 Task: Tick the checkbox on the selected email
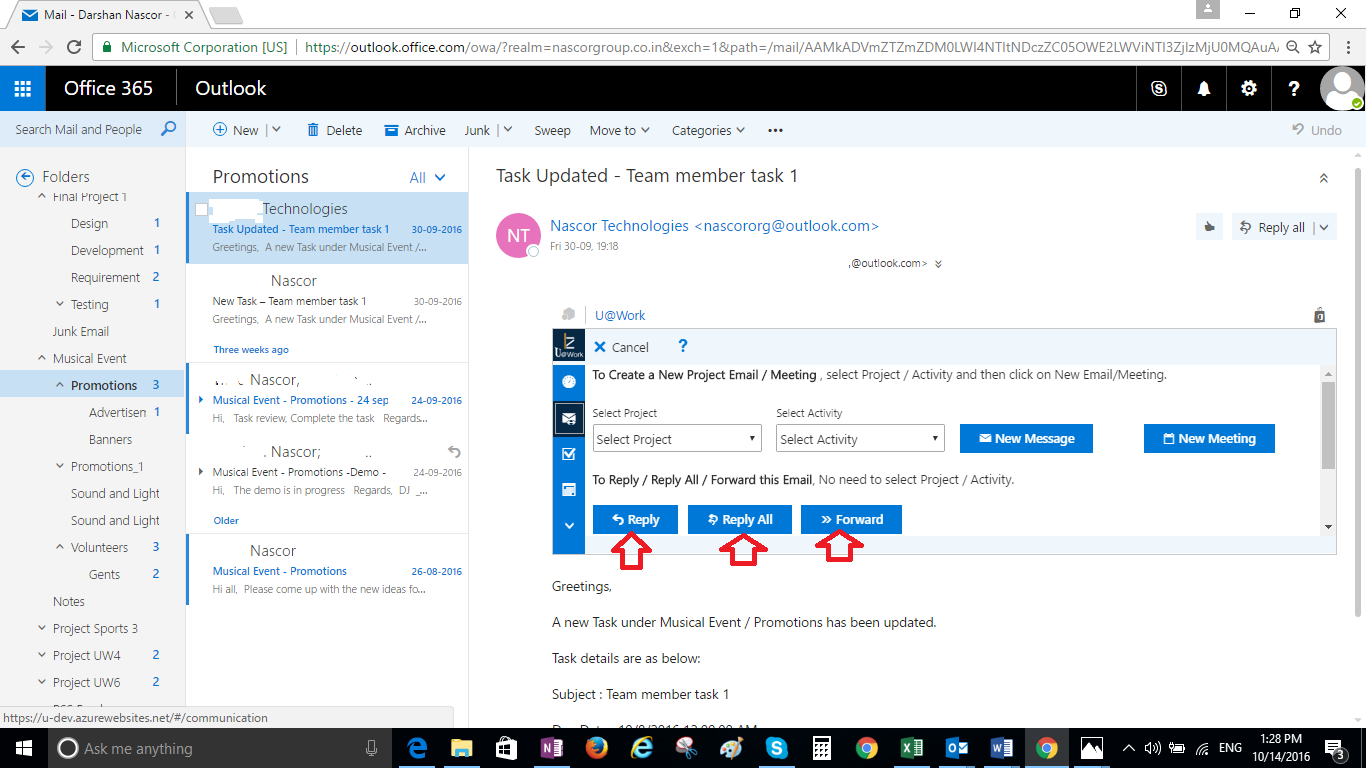(x=202, y=209)
